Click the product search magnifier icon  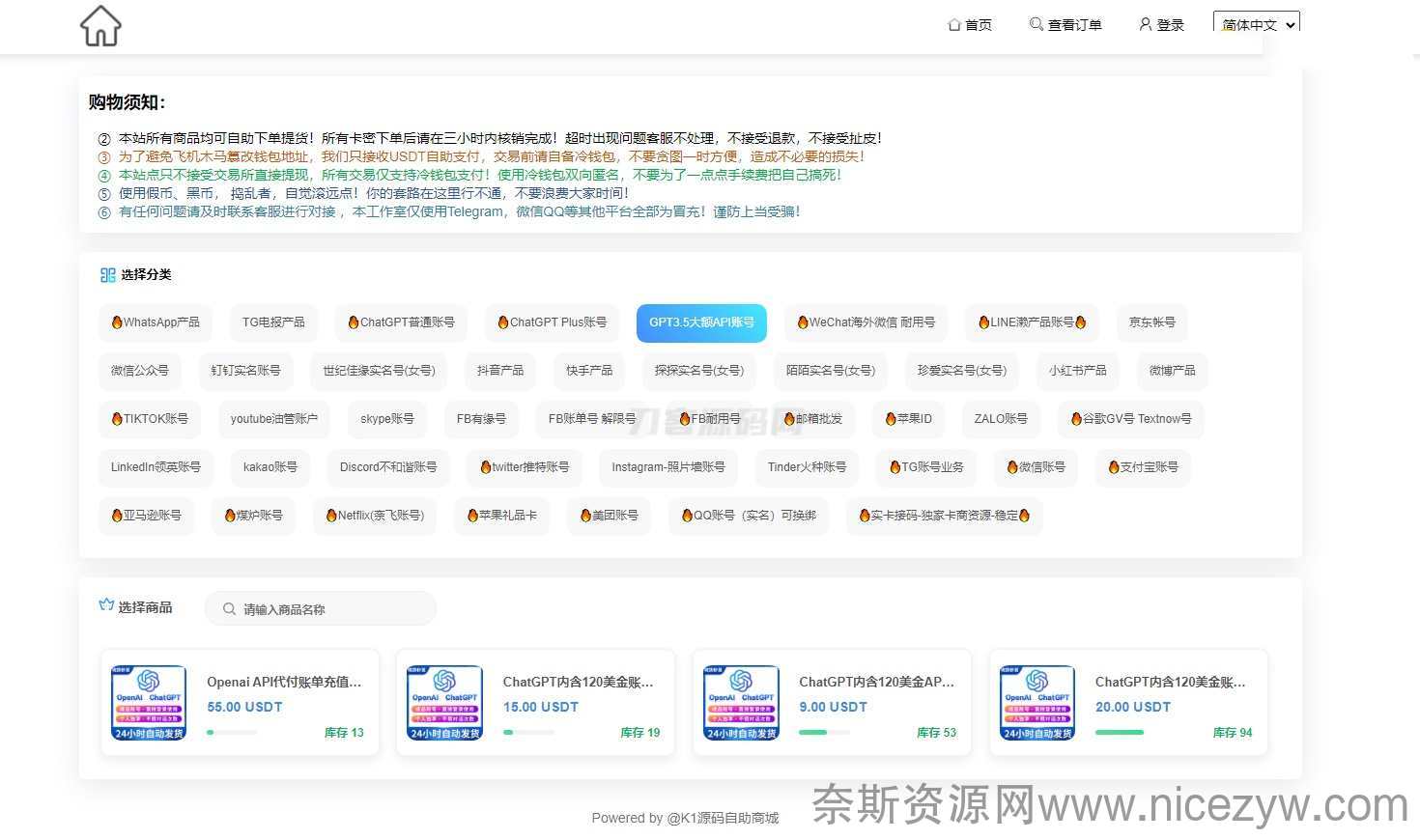[x=229, y=609]
